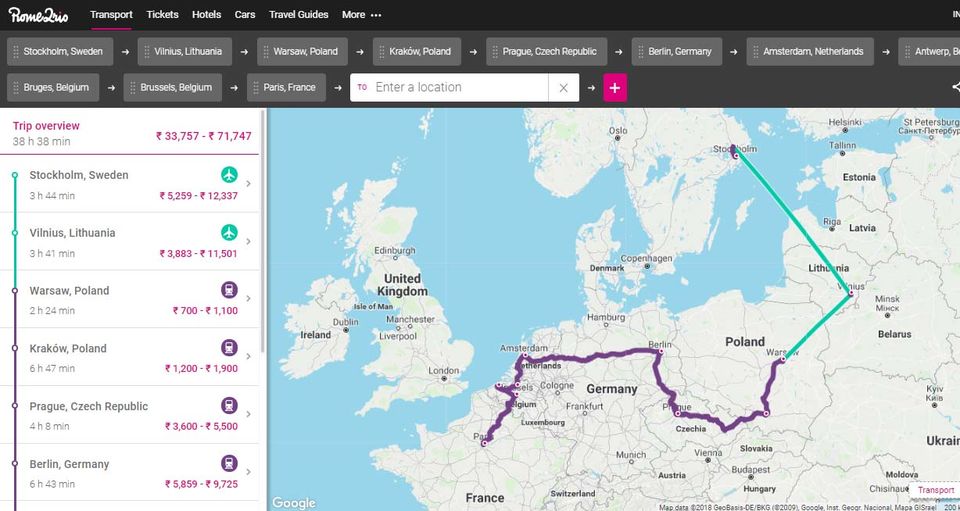The width and height of the screenshot is (960, 511).
Task: Click the Stockholm marker on the map
Action: click(737, 156)
